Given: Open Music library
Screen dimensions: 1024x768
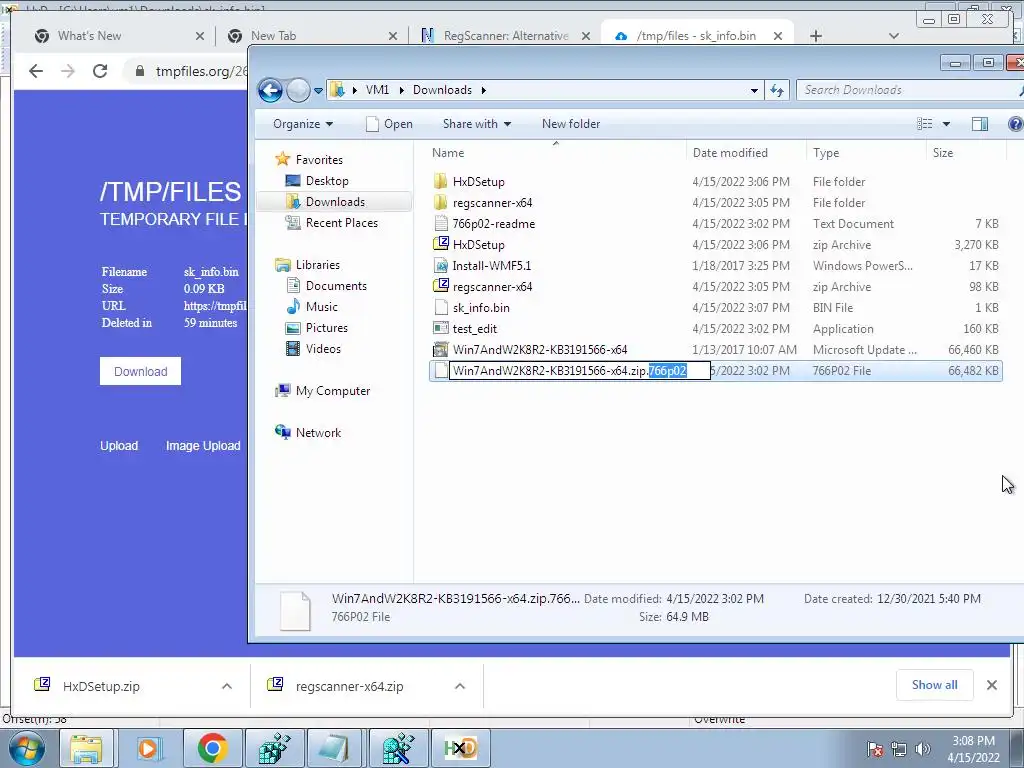Looking at the screenshot, I should click(x=321, y=306).
